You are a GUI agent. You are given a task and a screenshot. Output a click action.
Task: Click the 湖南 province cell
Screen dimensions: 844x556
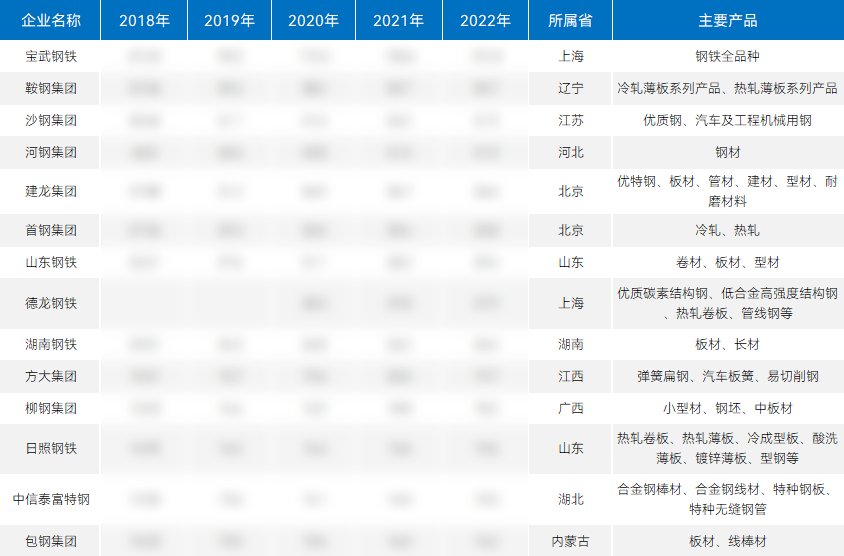coord(571,344)
